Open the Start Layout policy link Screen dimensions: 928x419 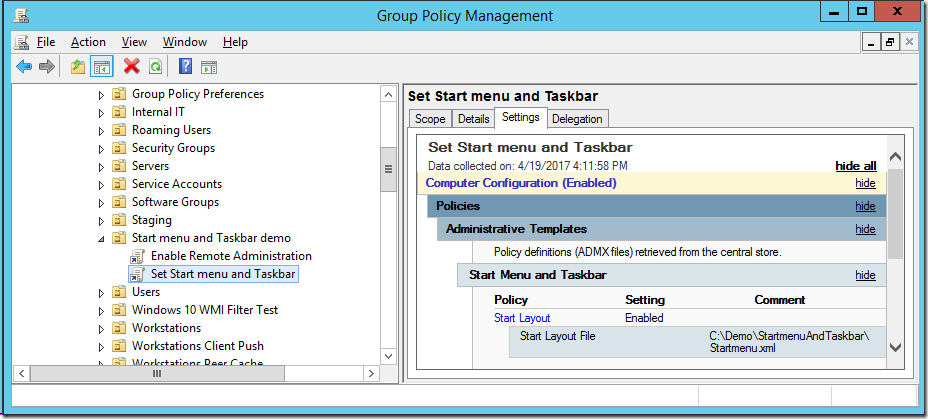pyautogui.click(x=522, y=318)
